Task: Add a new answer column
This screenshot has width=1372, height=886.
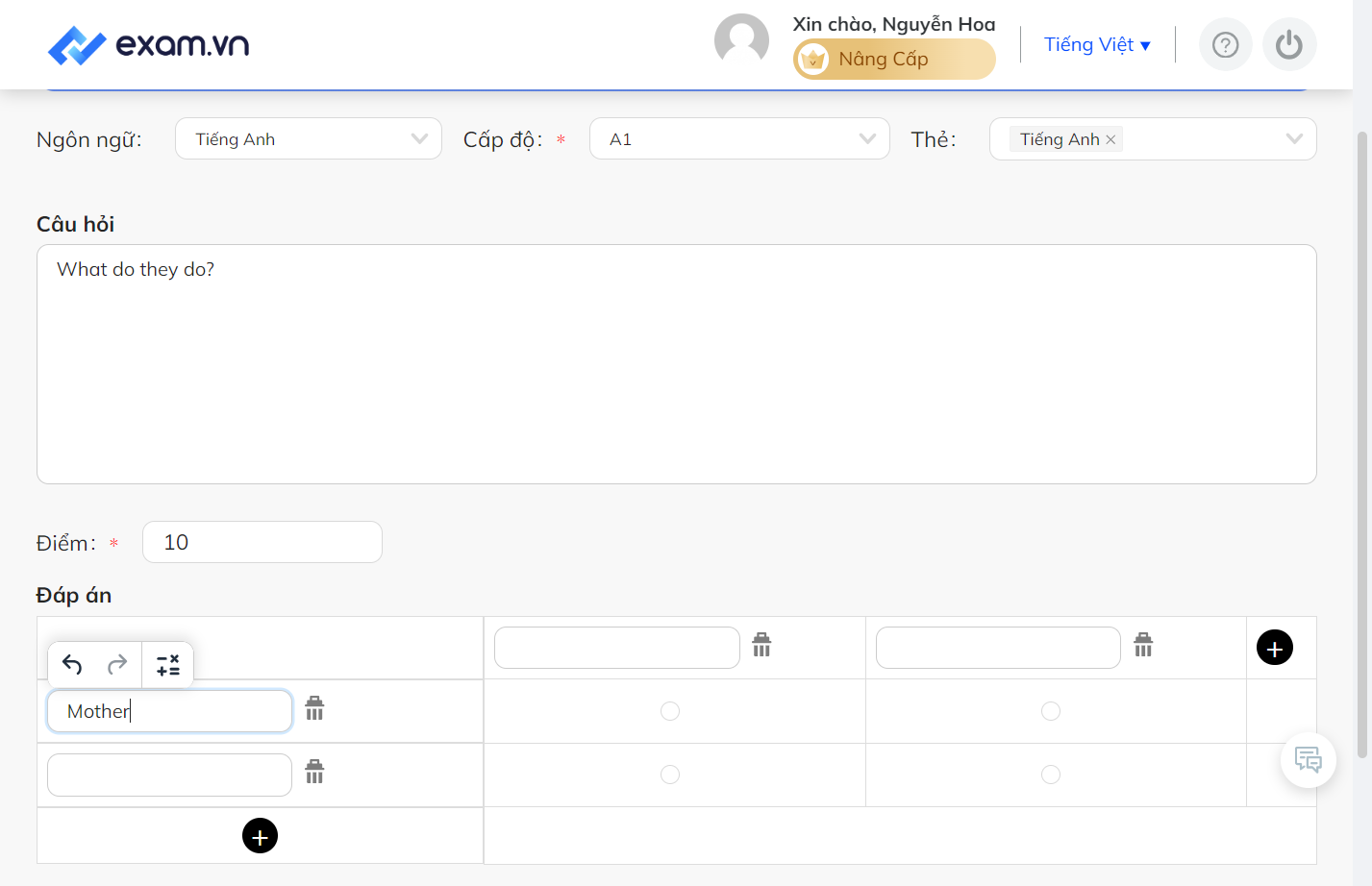Action: [1275, 648]
